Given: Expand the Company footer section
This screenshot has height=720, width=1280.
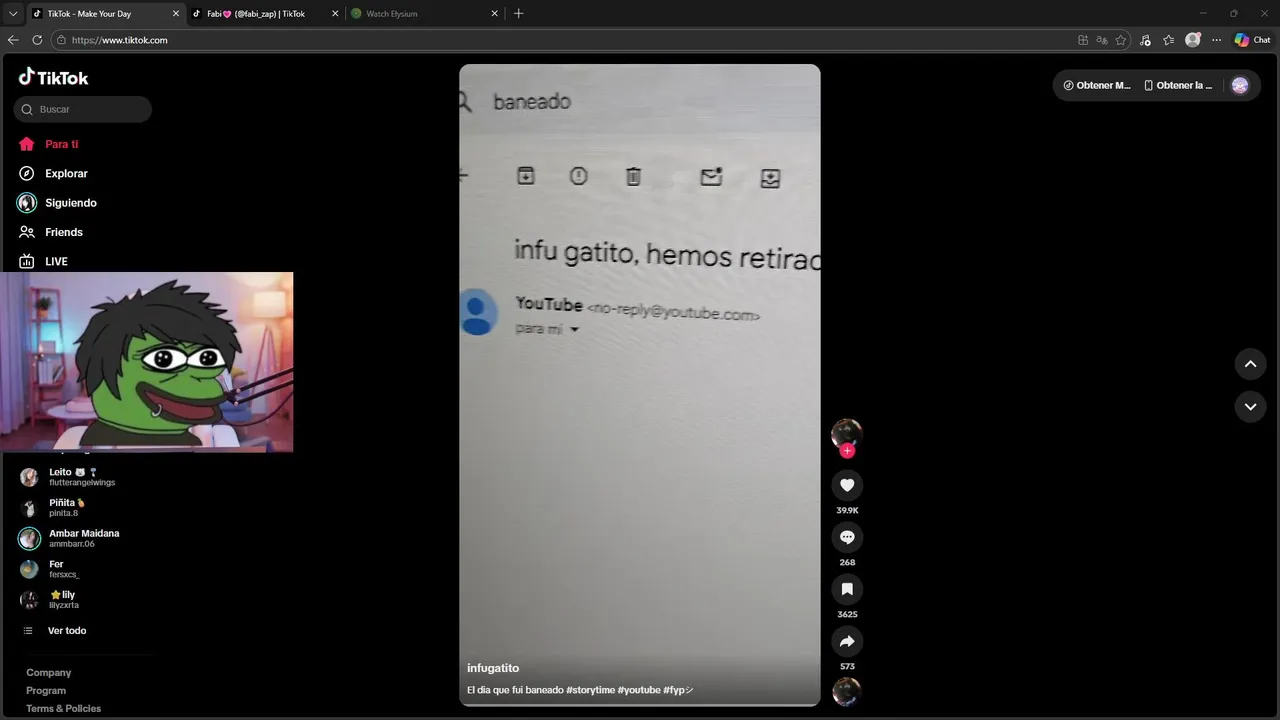Looking at the screenshot, I should pyautogui.click(x=48, y=673).
